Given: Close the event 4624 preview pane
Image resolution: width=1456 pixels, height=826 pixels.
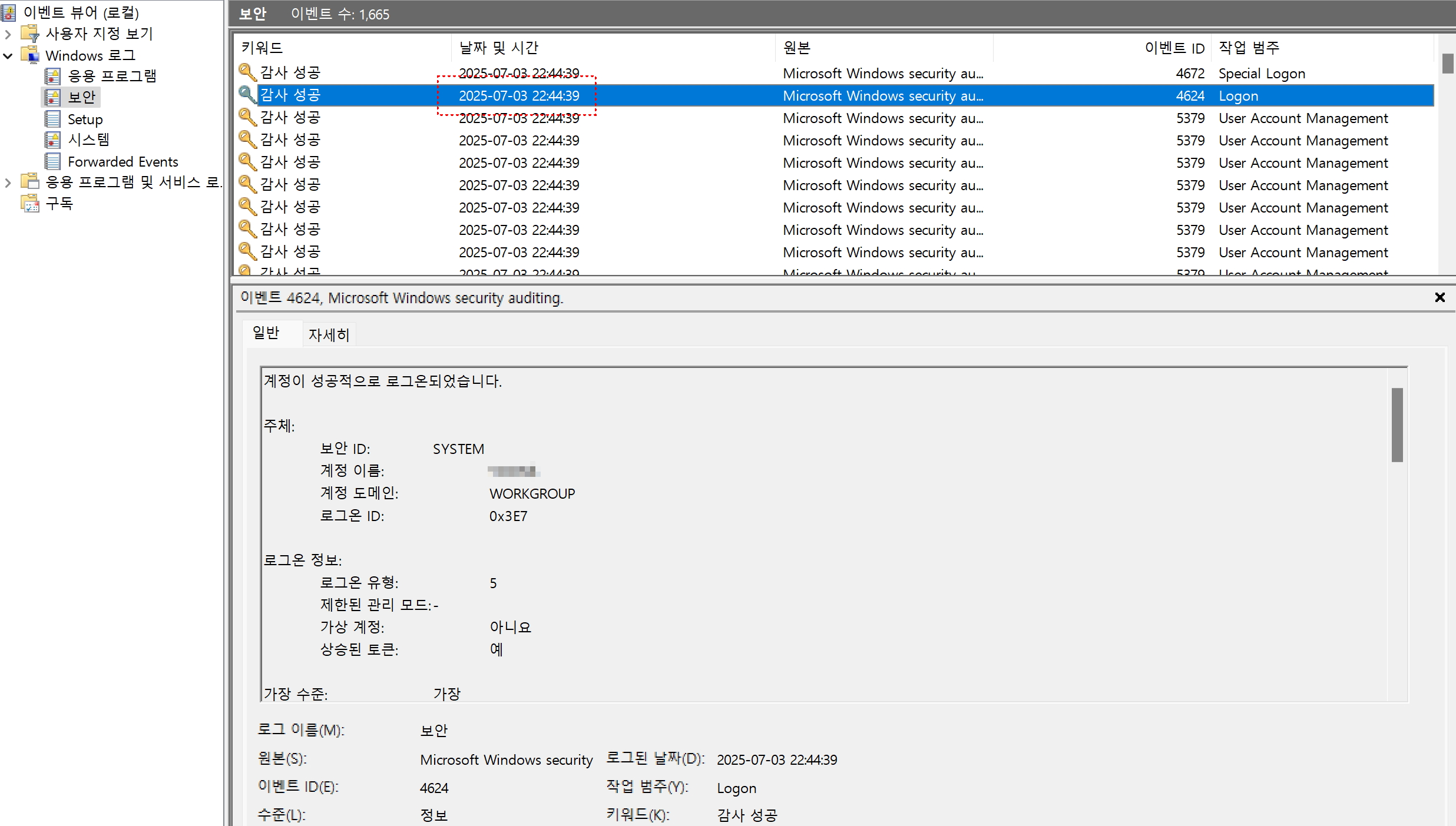Looking at the screenshot, I should pyautogui.click(x=1440, y=297).
